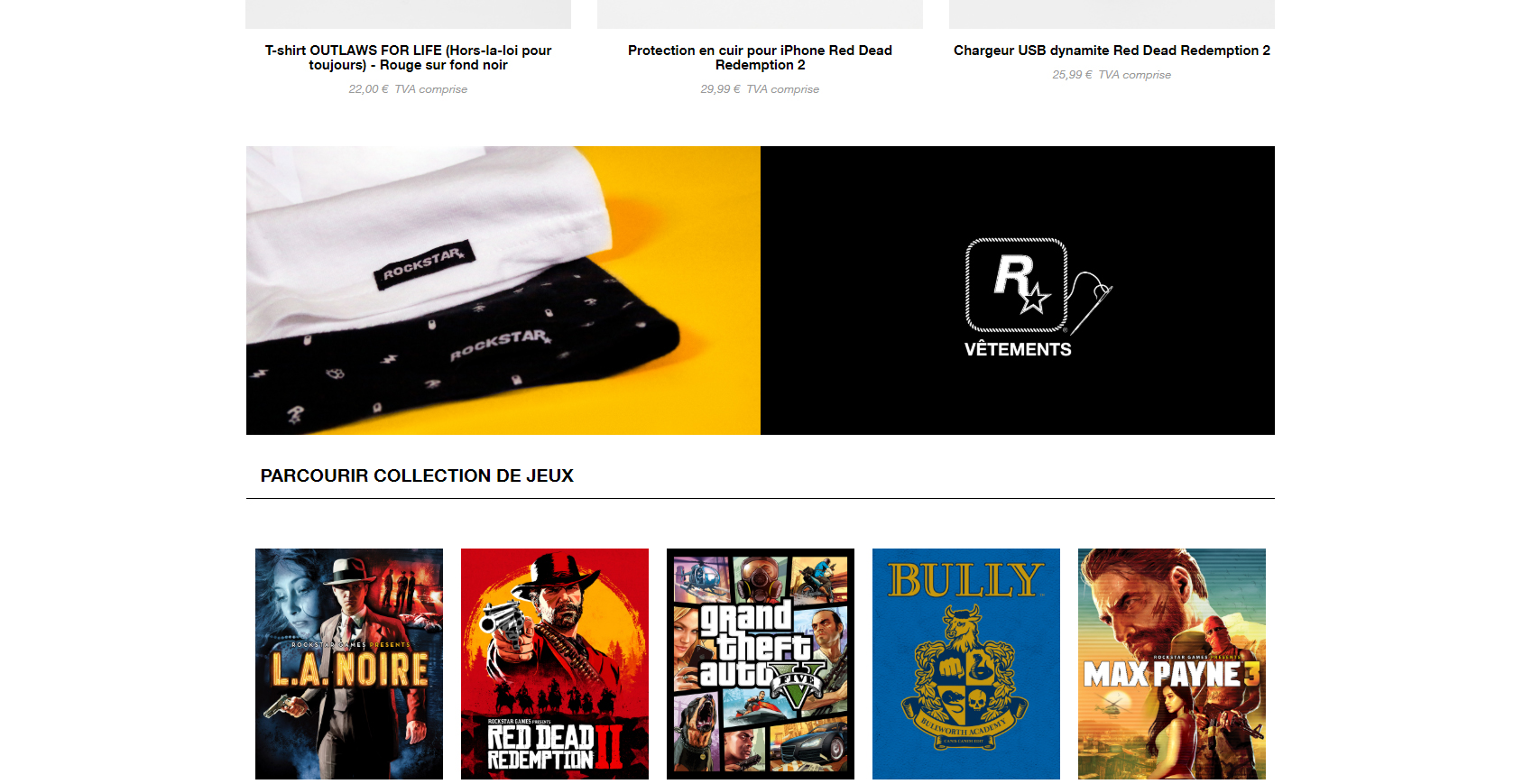Image resolution: width=1532 pixels, height=784 pixels.
Task: Click the 29,99 € price text
Action: (x=720, y=89)
